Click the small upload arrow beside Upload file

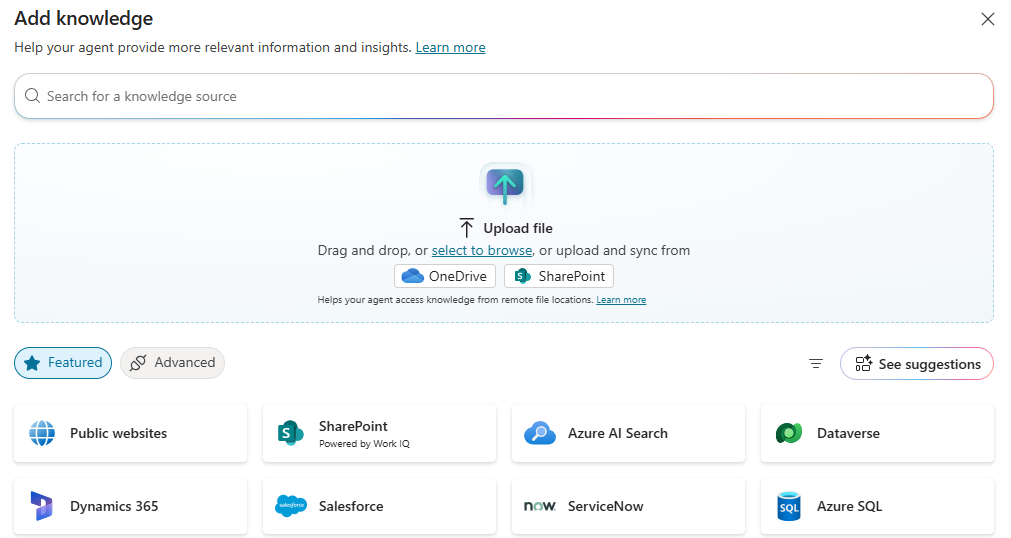(x=467, y=228)
